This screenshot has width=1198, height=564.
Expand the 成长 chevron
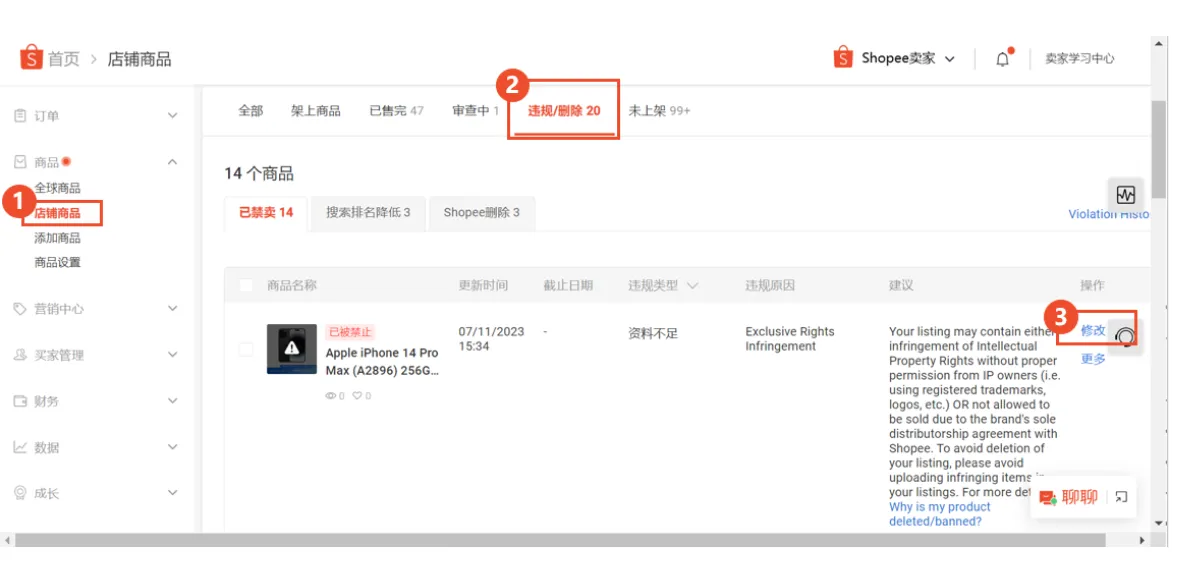coord(173,493)
